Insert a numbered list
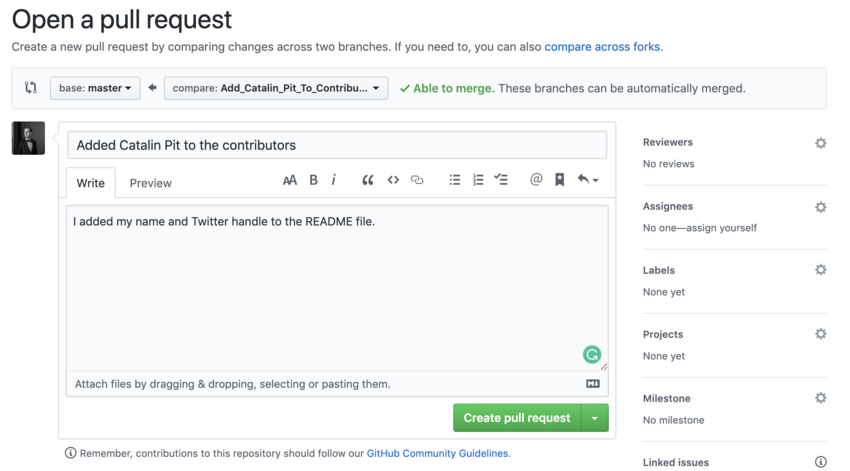 pyautogui.click(x=478, y=180)
